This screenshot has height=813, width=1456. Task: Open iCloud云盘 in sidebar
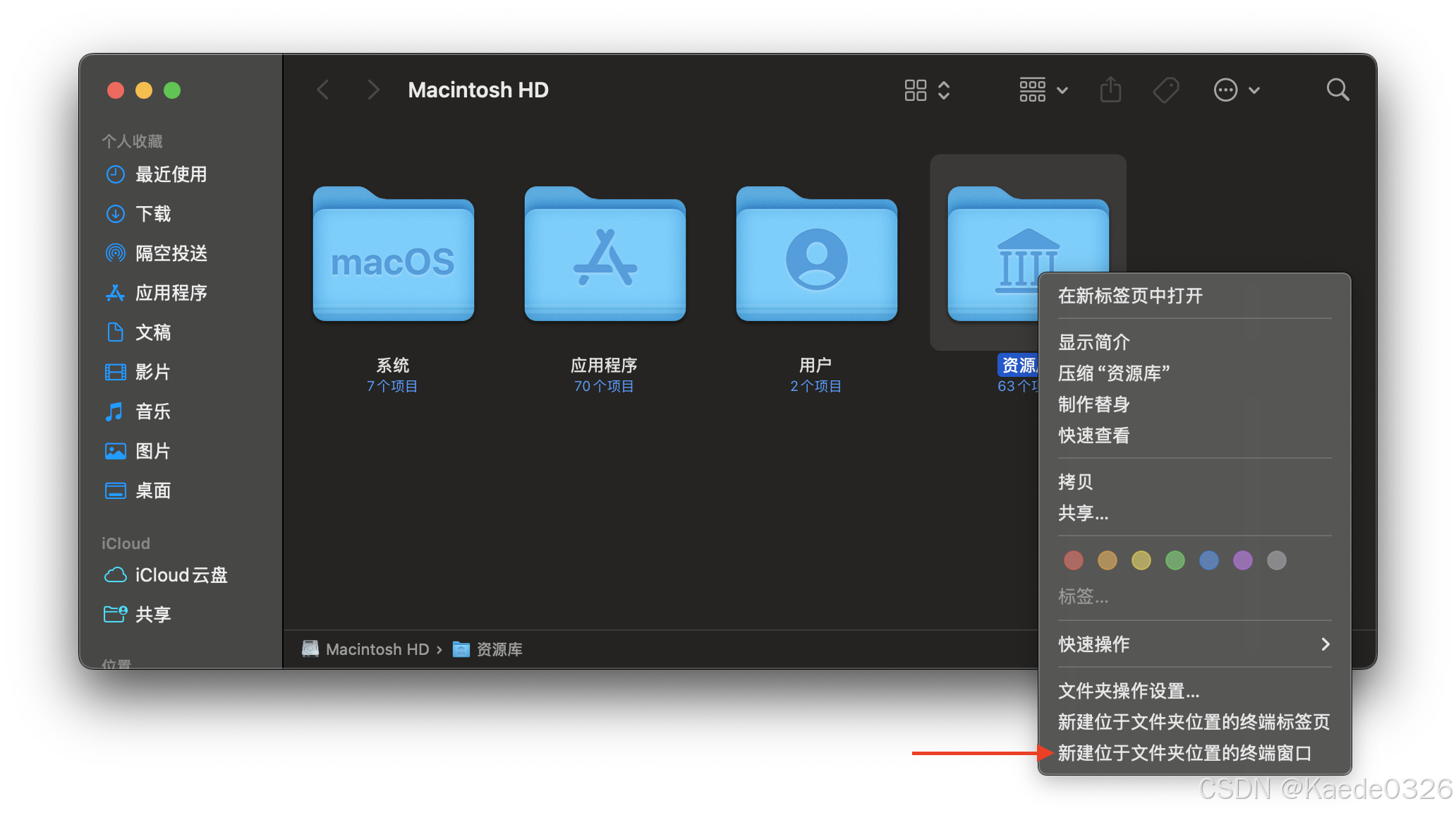click(181, 575)
